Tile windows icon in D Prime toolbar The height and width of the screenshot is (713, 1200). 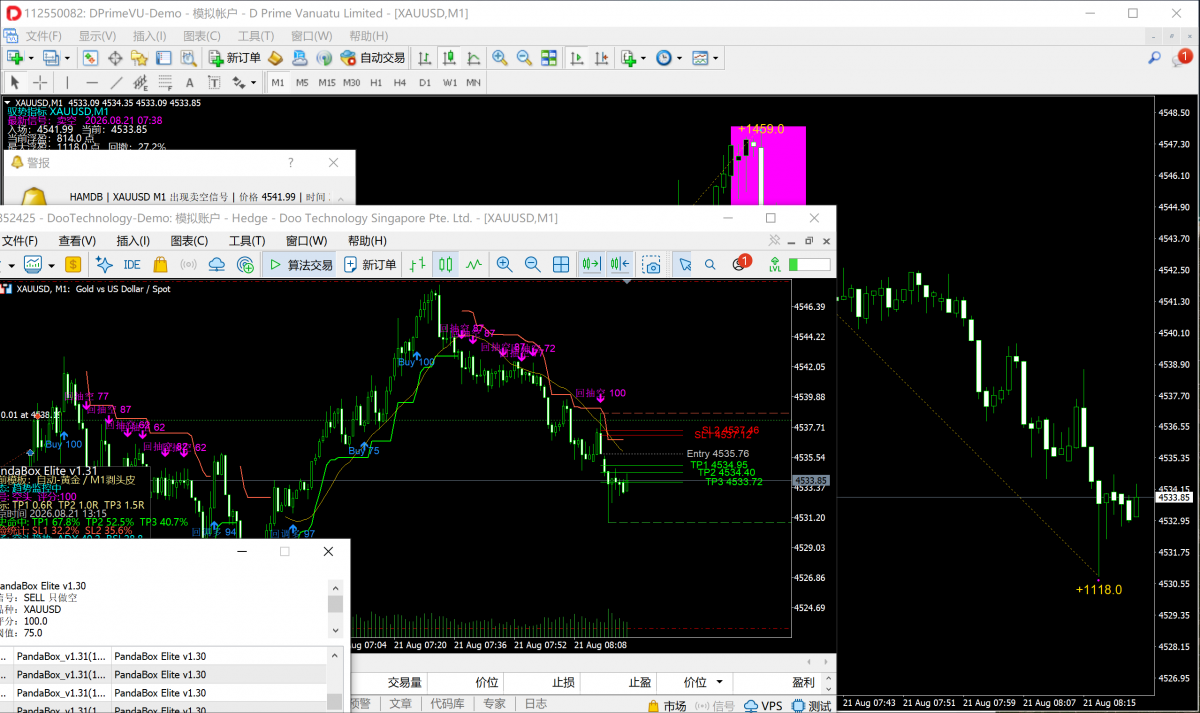[548, 58]
